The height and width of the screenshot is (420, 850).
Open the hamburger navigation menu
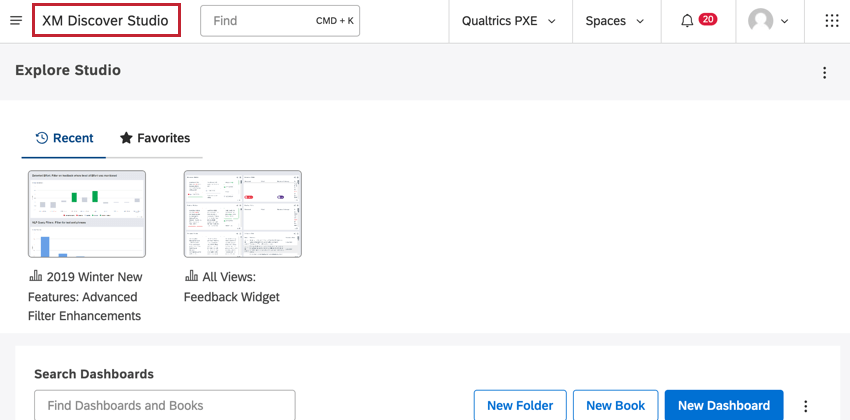16,21
